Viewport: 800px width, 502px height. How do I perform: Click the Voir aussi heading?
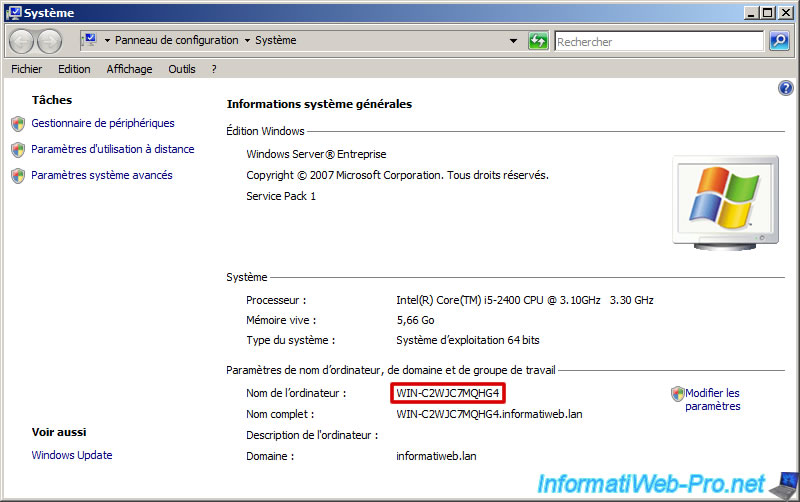(x=59, y=432)
